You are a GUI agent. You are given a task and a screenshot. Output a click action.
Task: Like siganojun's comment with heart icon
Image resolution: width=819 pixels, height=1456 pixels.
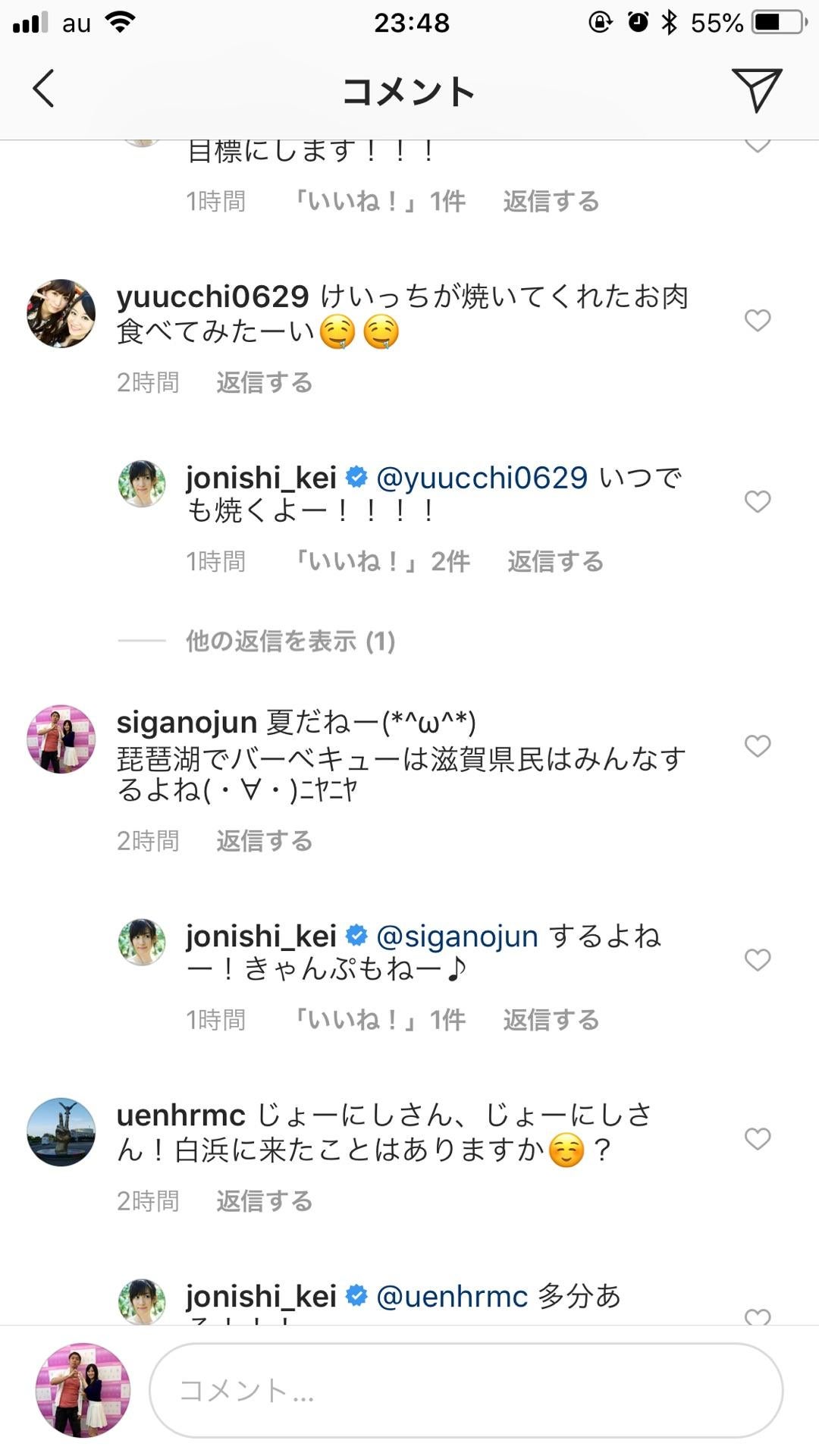[x=758, y=745]
